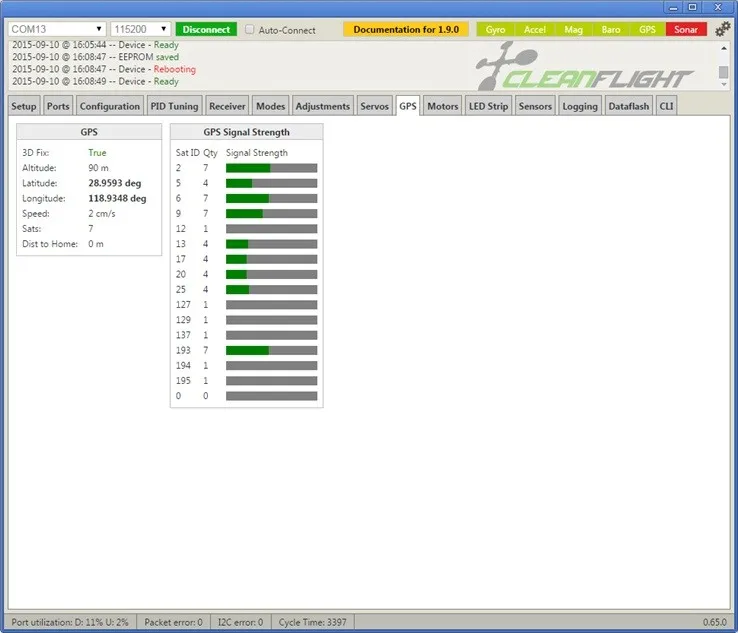Click the Gyro sensor indicator
Screen dimensions: 738x633
[x=495, y=29]
